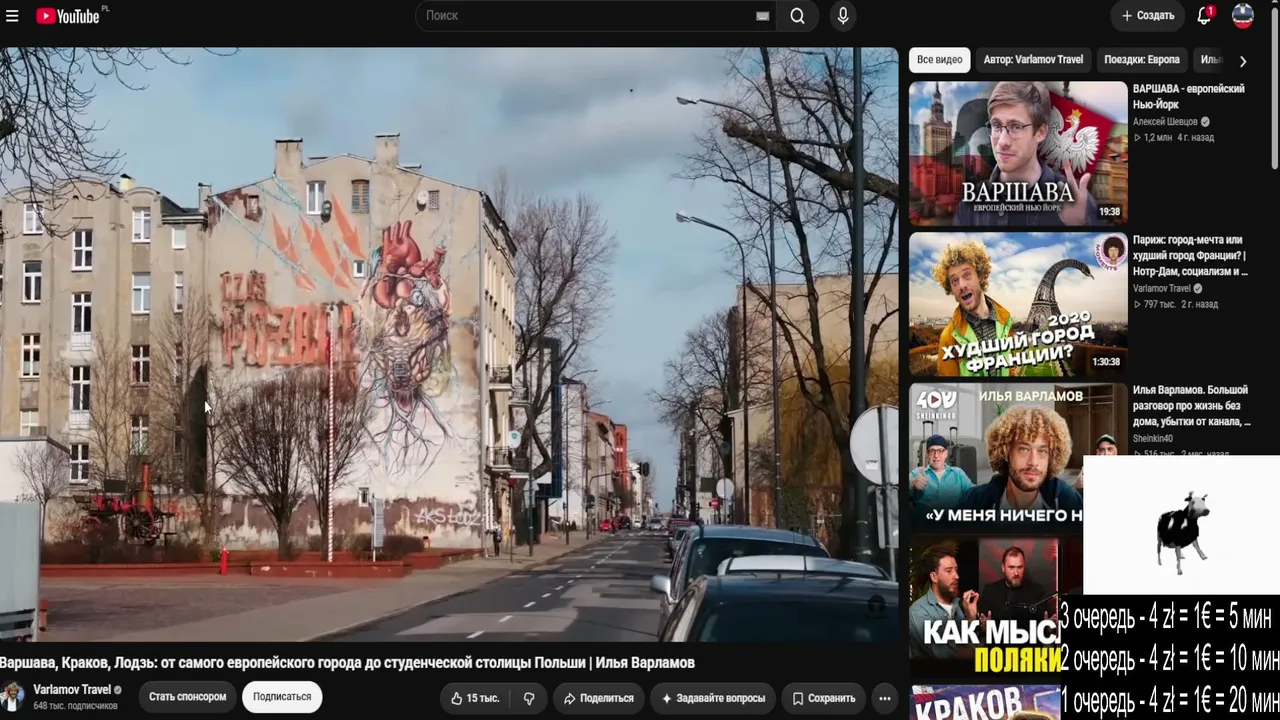The image size is (1280, 720).
Task: Open the virtual keyboard in the search box
Action: pyautogui.click(x=762, y=16)
